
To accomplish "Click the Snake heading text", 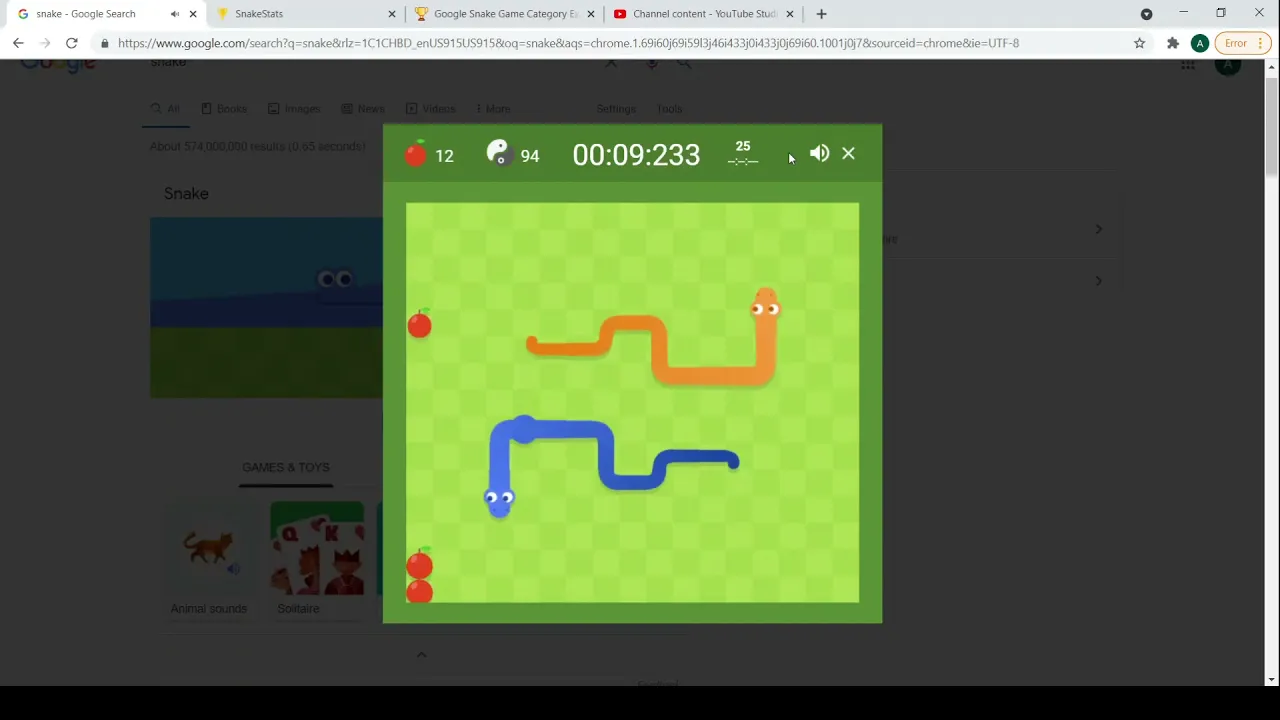I will (x=186, y=193).
